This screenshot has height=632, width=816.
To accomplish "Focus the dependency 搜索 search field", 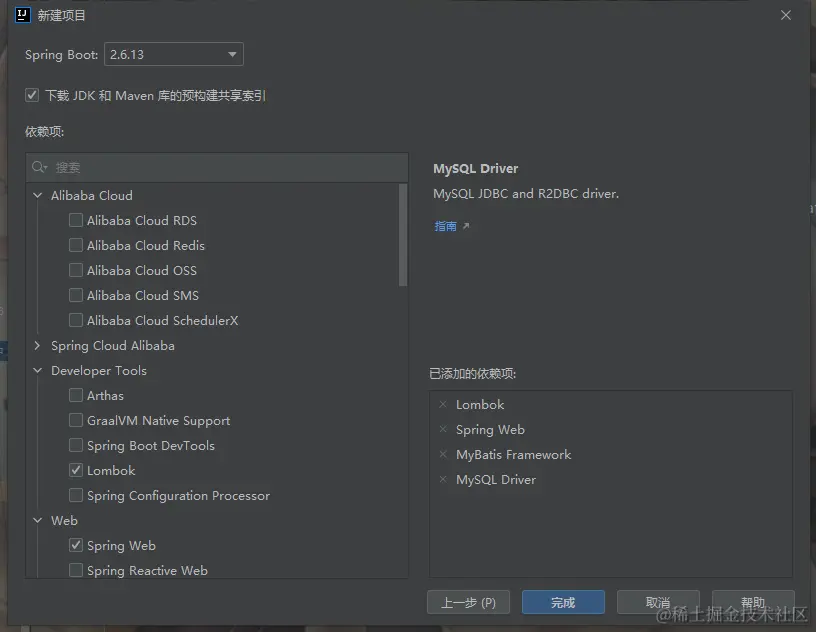I will click(217, 167).
